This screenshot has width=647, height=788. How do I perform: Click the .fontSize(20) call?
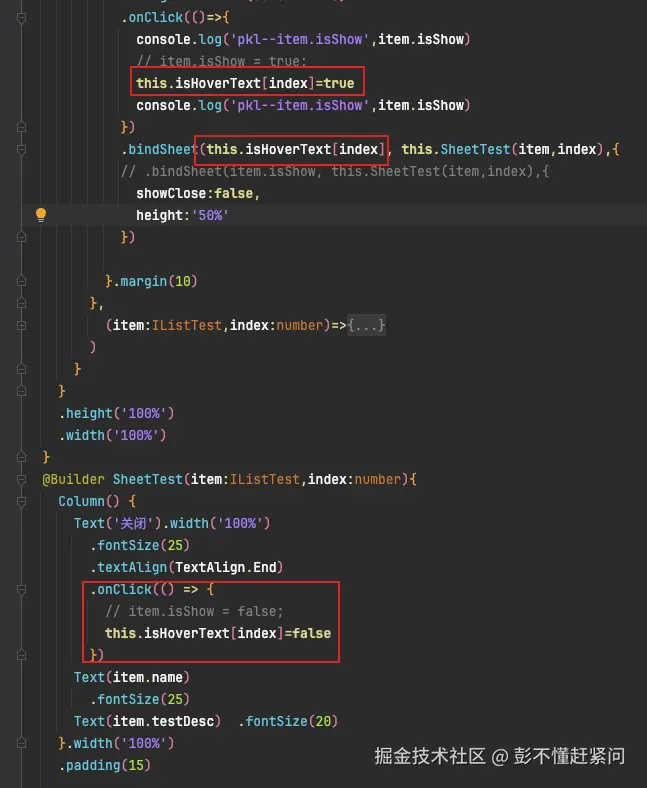click(x=288, y=722)
